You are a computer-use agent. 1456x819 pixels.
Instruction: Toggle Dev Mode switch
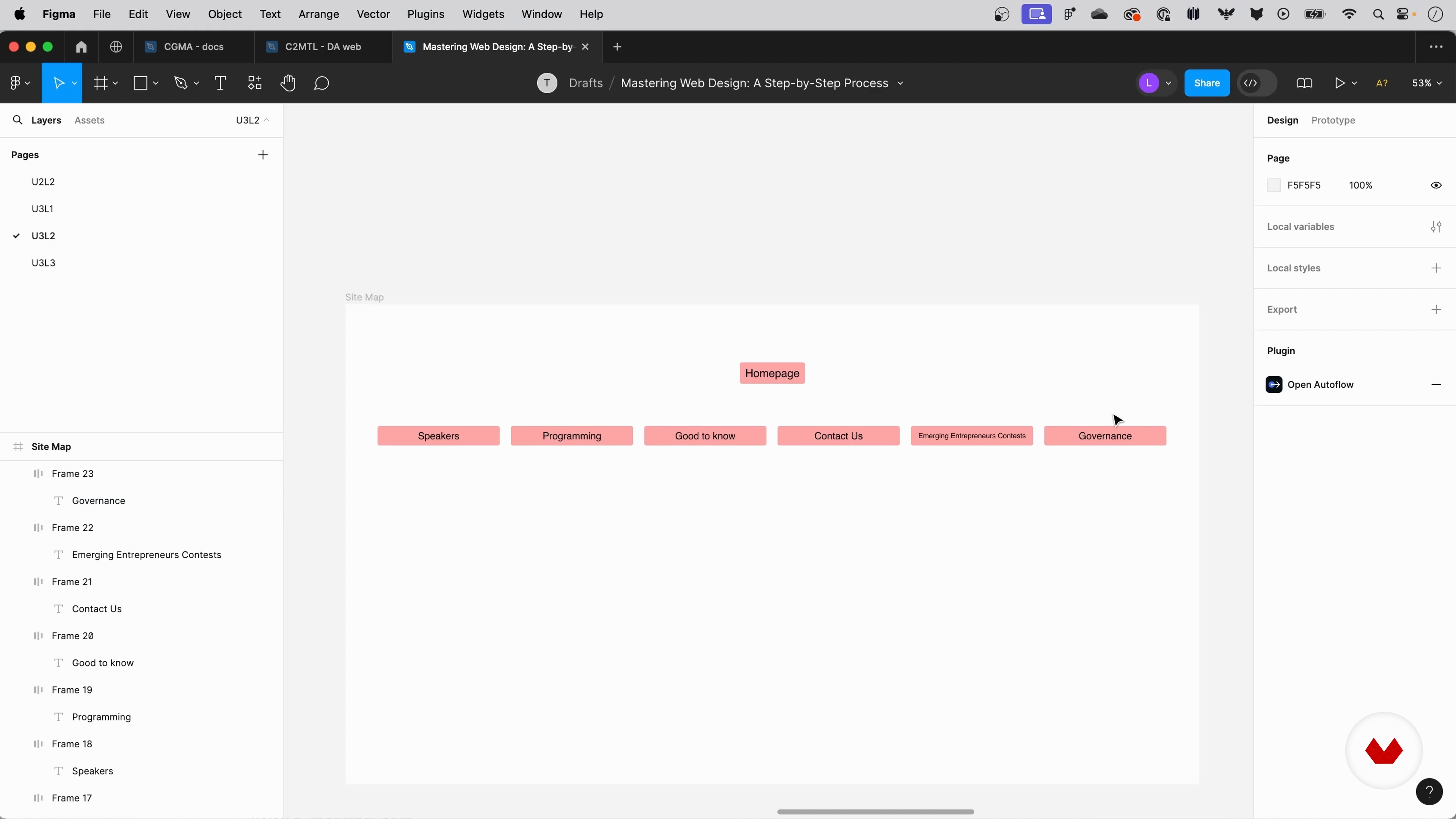pyautogui.click(x=1257, y=83)
